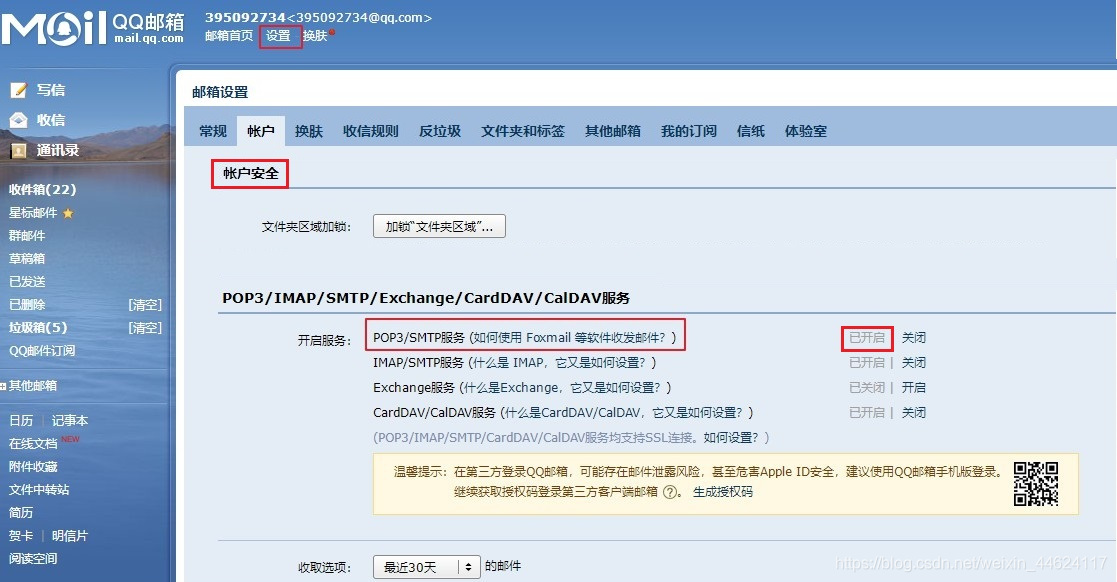Open help link 什么是Exchange，它又是如何设置？
The height and width of the screenshot is (582, 1117).
point(564,388)
